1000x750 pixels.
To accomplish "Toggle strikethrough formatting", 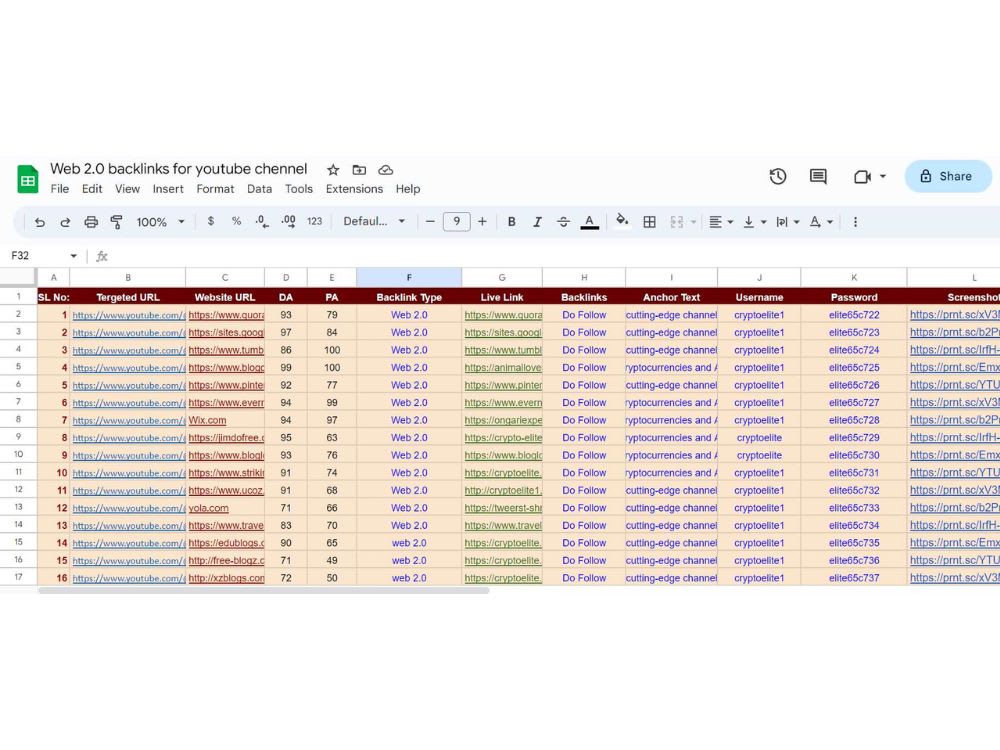I will [562, 221].
